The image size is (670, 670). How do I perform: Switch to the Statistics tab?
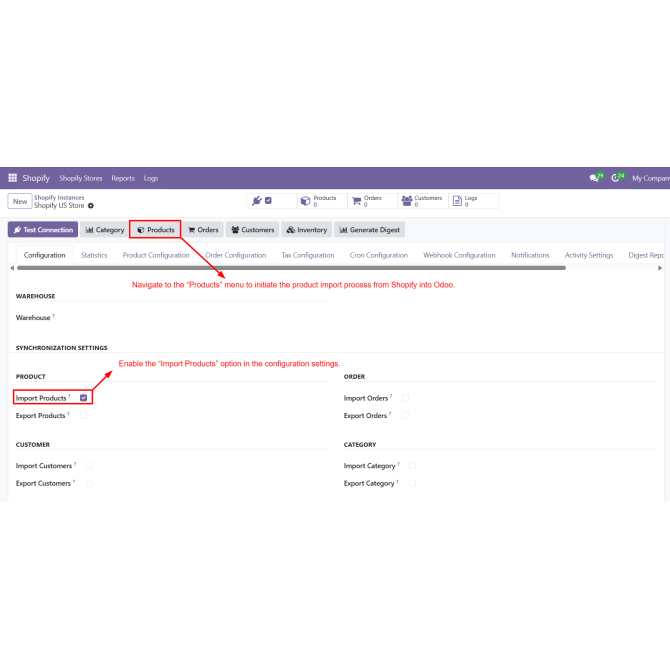click(x=94, y=255)
